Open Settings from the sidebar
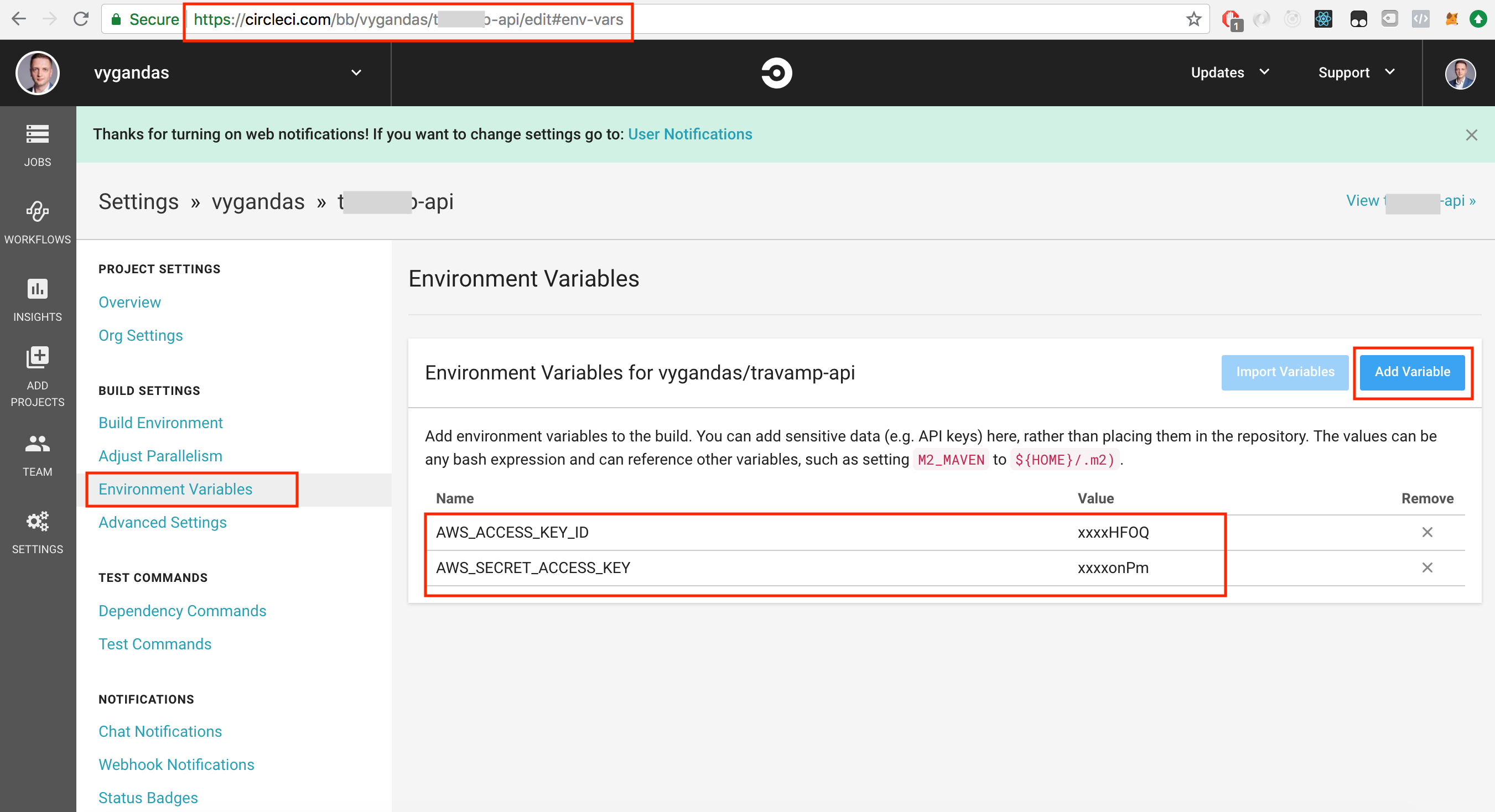This screenshot has width=1495, height=812. click(x=37, y=530)
